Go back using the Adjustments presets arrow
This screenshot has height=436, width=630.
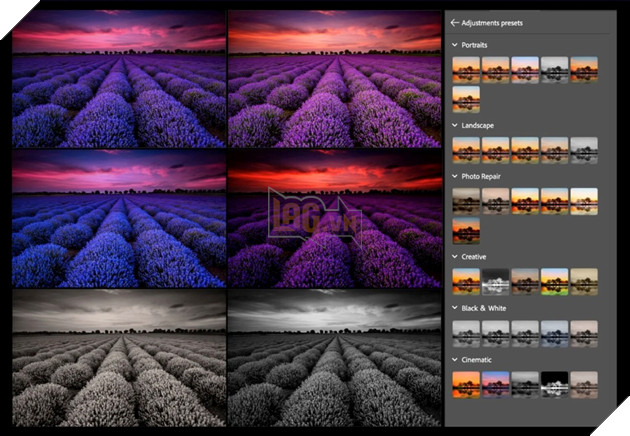point(454,23)
